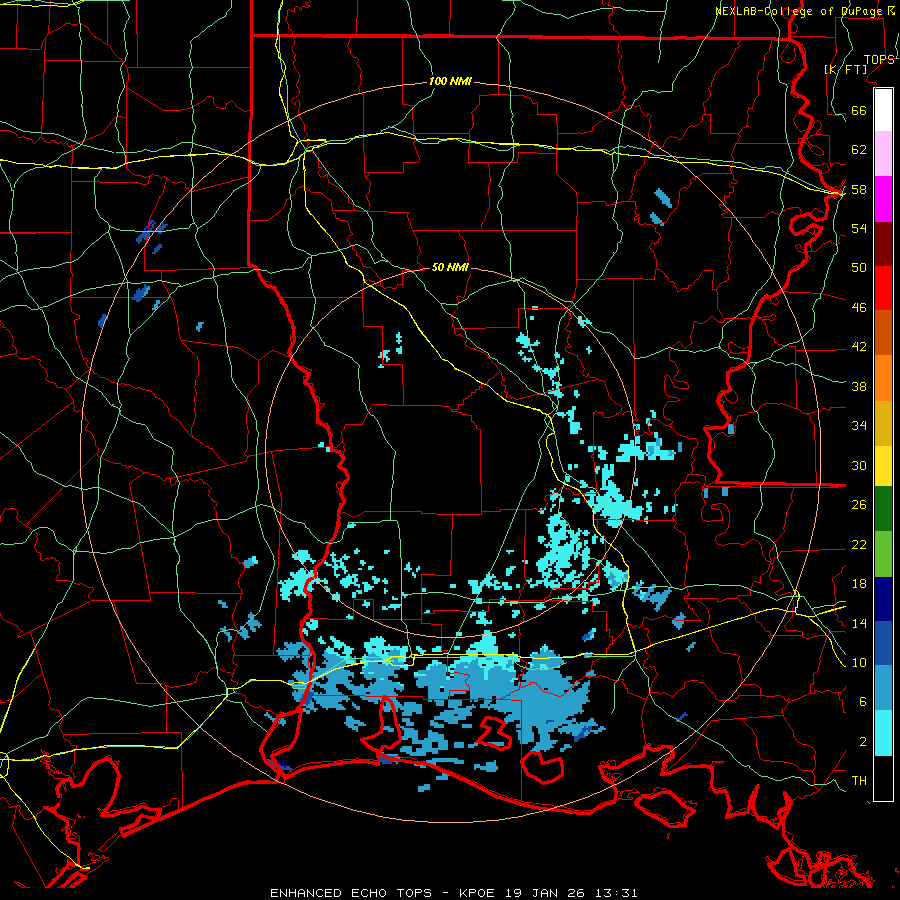Click the legend value 62
The width and height of the screenshot is (900, 900).
859,150
